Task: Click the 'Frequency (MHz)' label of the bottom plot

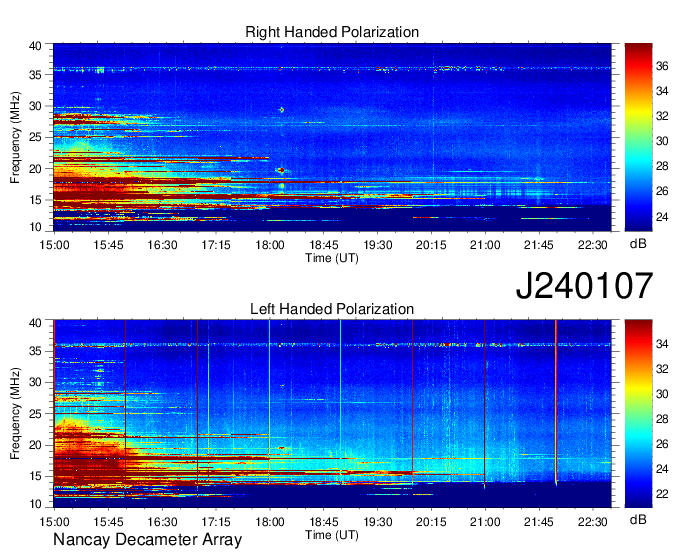Action: (x=15, y=414)
